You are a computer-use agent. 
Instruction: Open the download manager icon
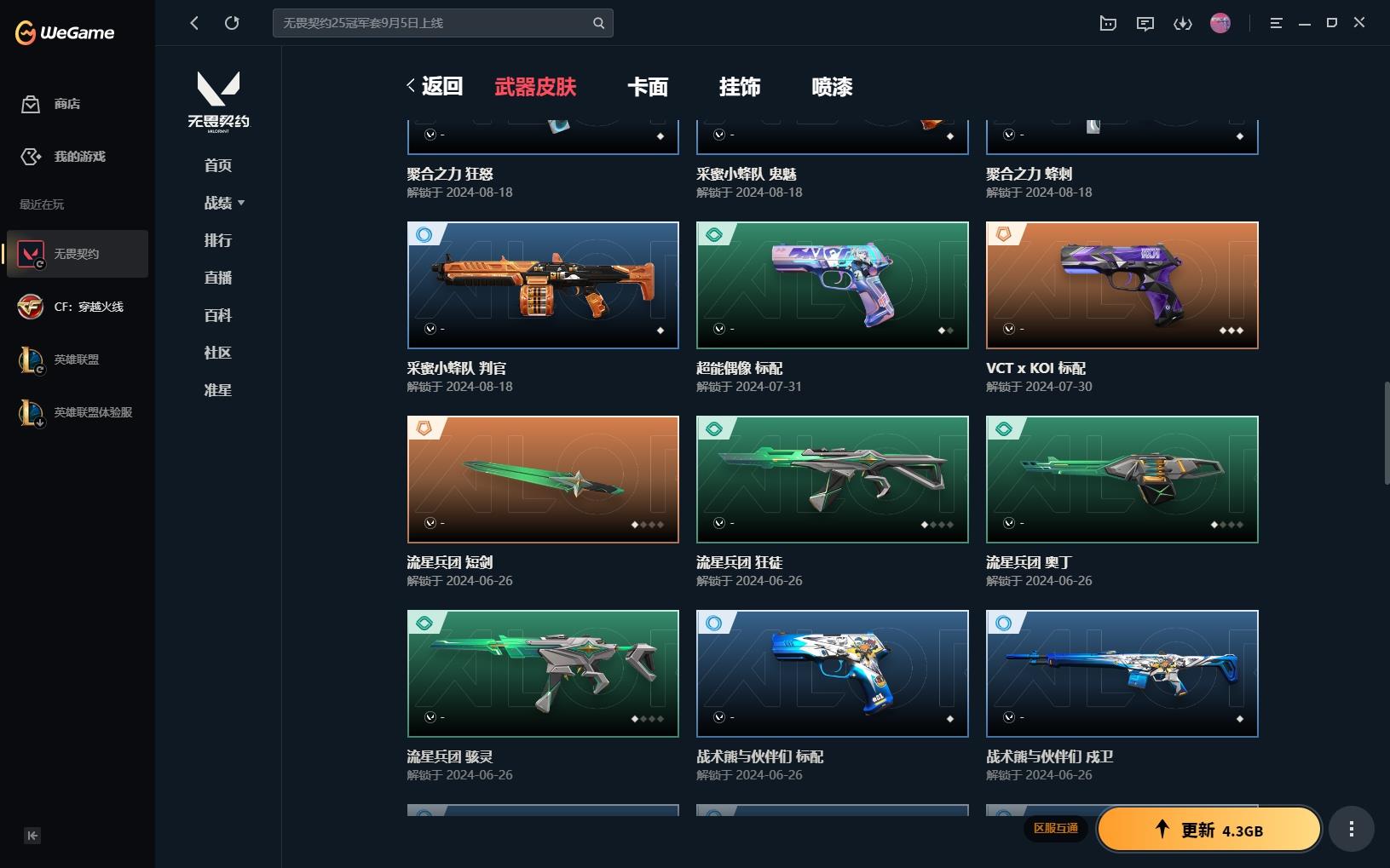1183,23
